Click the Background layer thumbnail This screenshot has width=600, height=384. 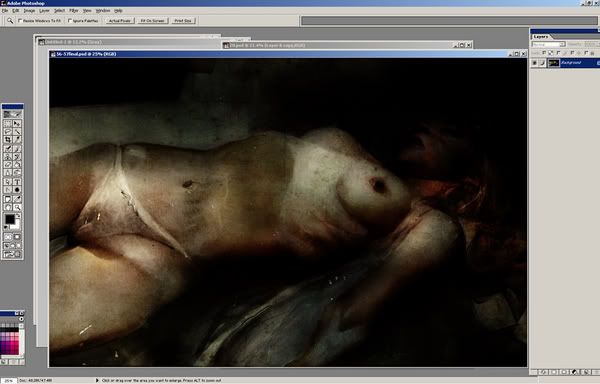[554, 63]
